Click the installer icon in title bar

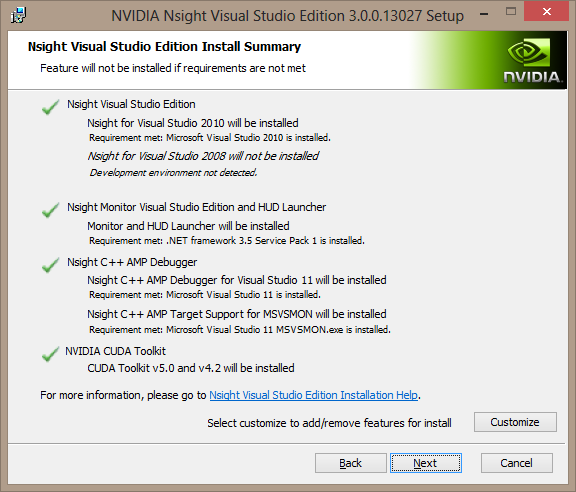pyautogui.click(x=18, y=15)
